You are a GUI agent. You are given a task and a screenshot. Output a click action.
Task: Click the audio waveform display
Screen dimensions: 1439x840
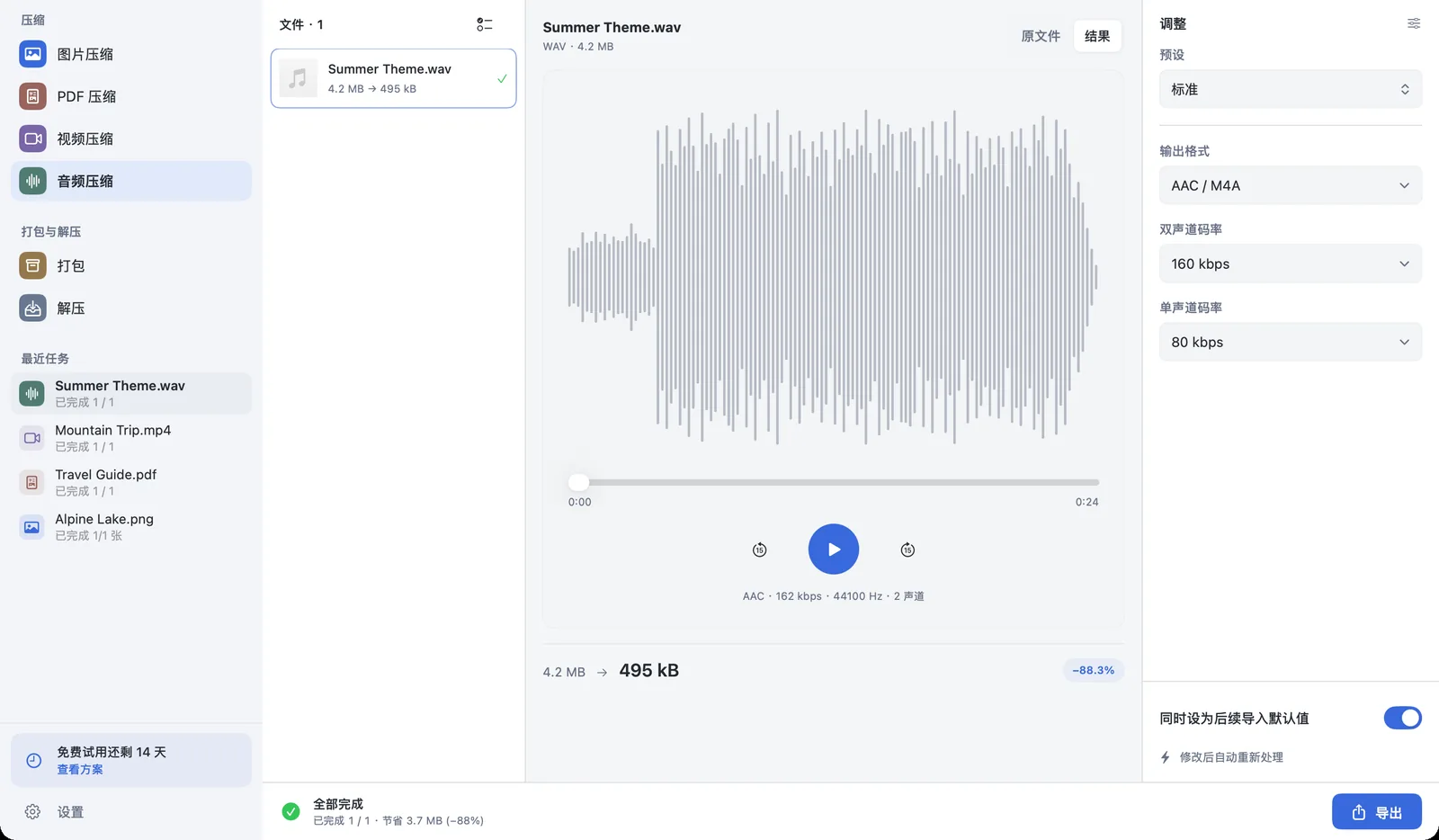coord(833,277)
